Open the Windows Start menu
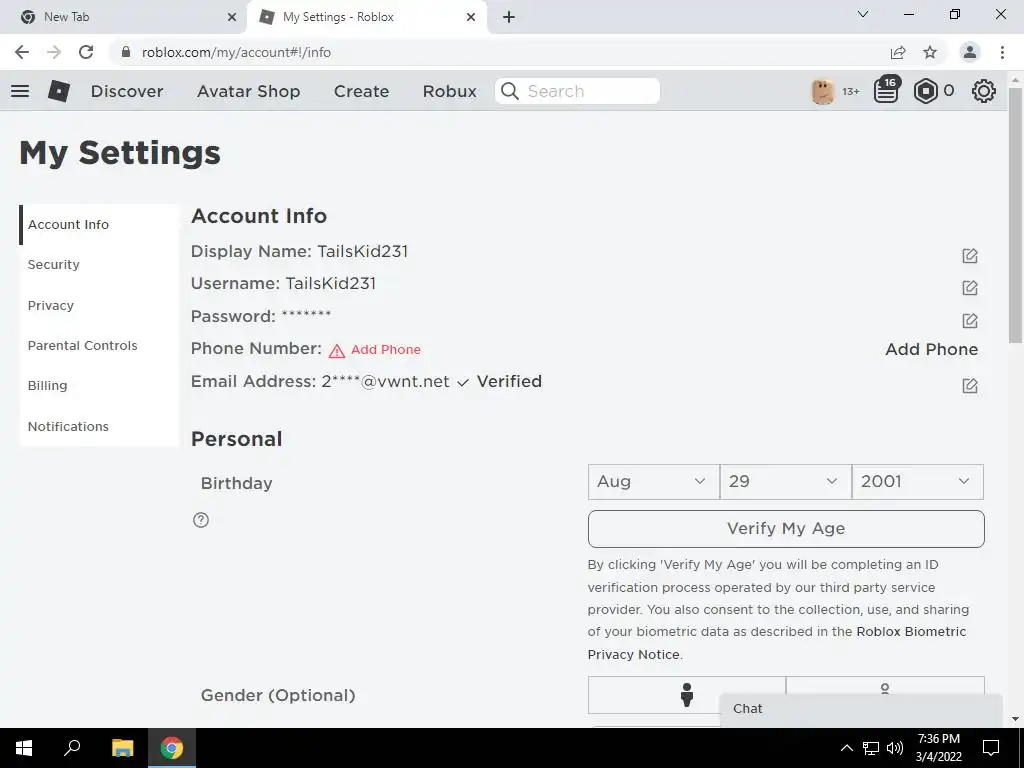This screenshot has height=768, width=1024. point(24,748)
